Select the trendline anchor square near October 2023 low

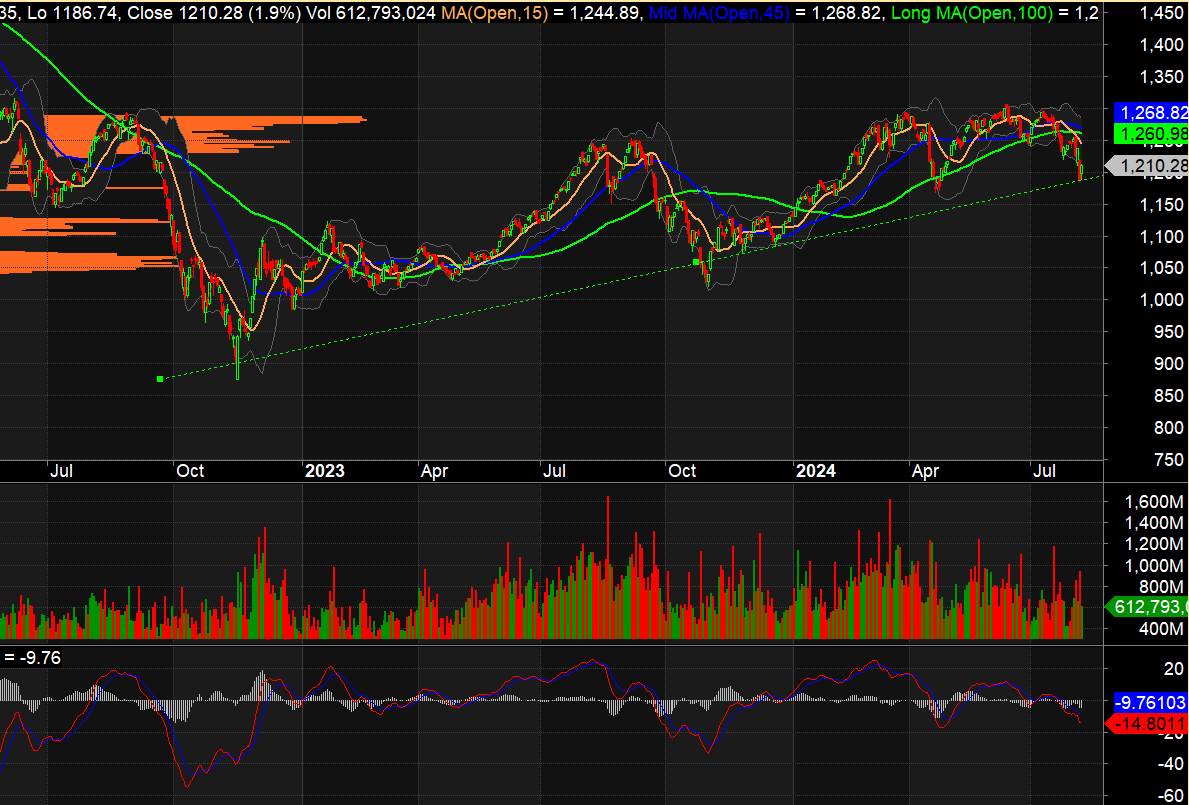(x=696, y=262)
